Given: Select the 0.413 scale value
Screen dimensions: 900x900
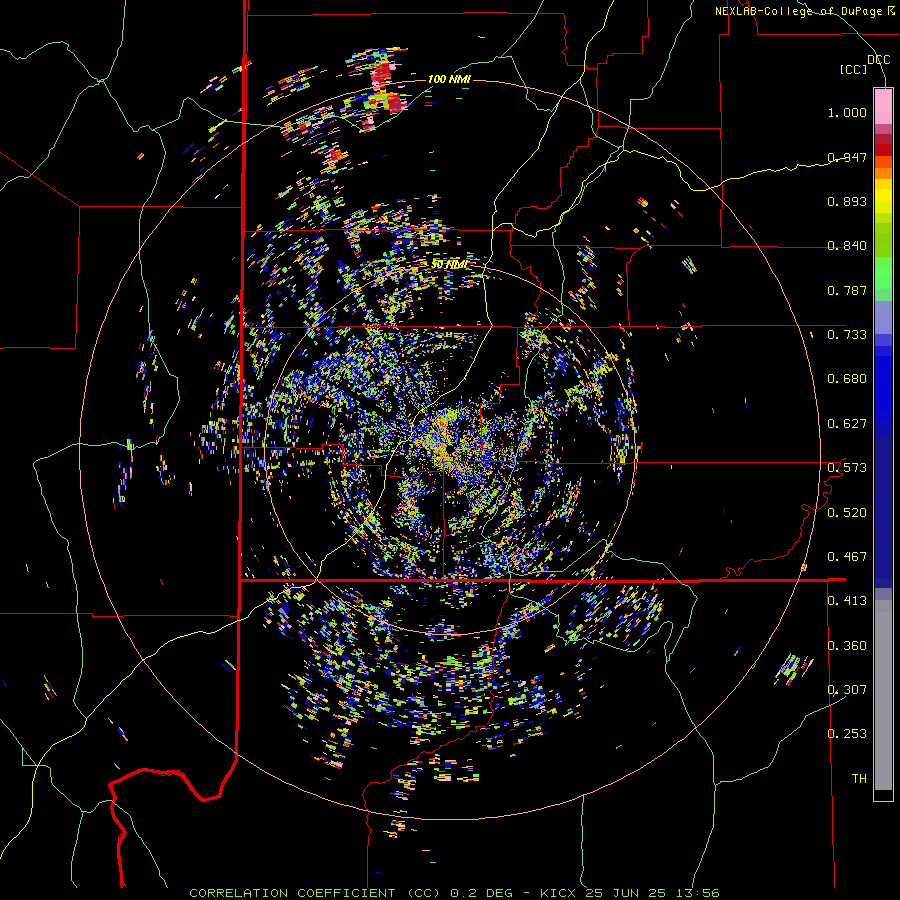Looking at the screenshot, I should tap(847, 600).
